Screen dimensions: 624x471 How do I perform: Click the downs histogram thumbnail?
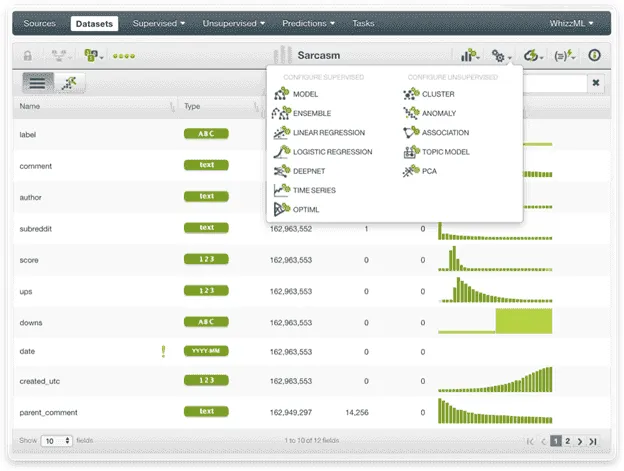click(495, 321)
